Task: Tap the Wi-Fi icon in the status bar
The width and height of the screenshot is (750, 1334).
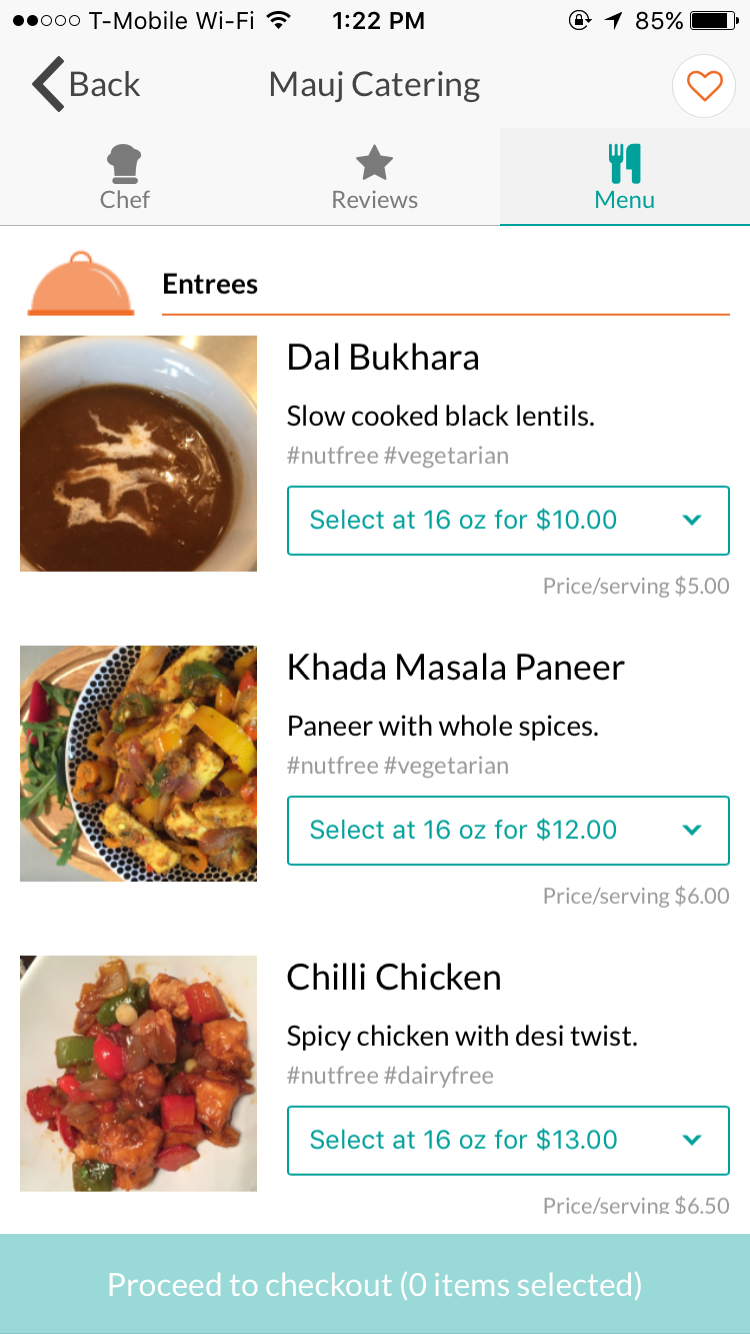Action: coord(279,20)
